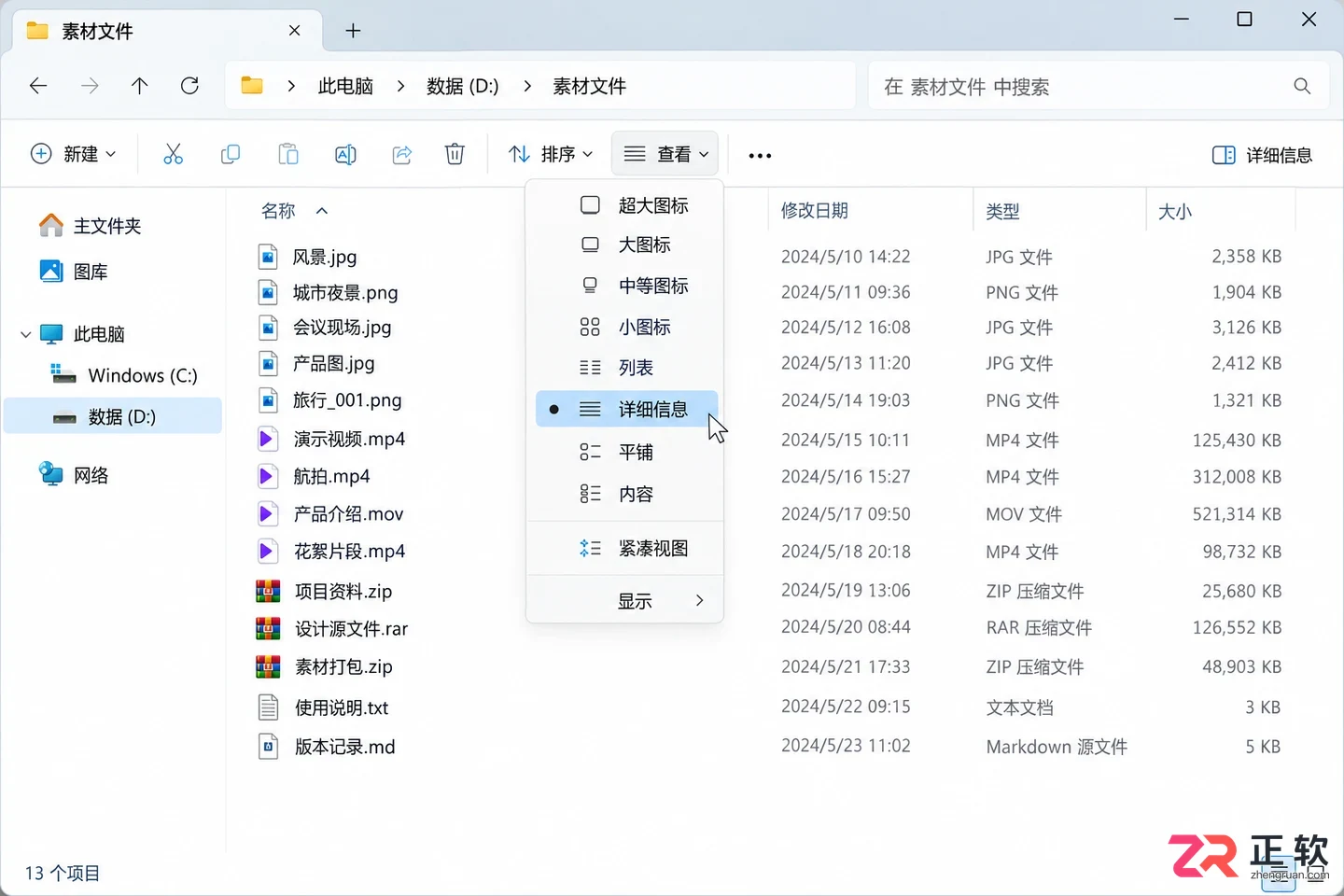Expand chevron after 此电脑 breadcrumb
Screen dimensions: 1344x896
point(400,86)
